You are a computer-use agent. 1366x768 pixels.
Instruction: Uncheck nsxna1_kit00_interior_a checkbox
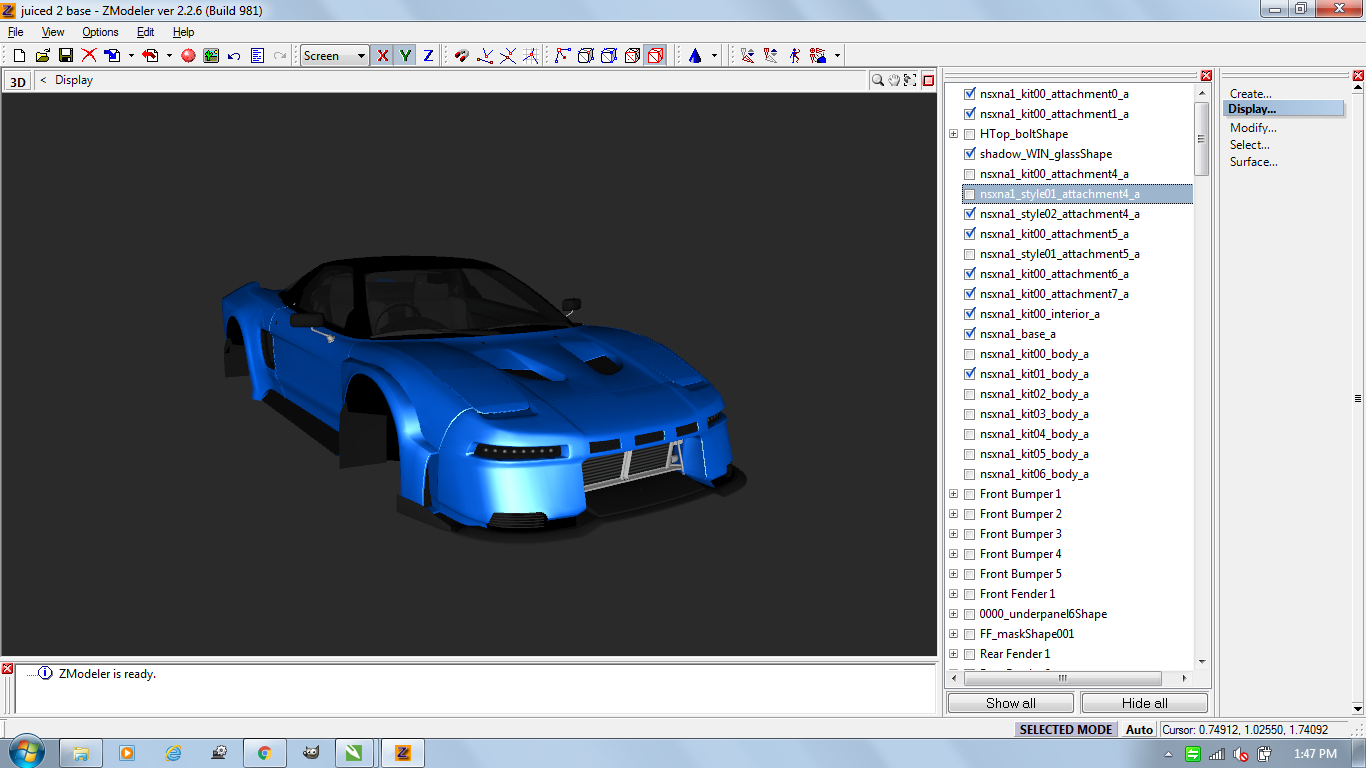click(969, 314)
